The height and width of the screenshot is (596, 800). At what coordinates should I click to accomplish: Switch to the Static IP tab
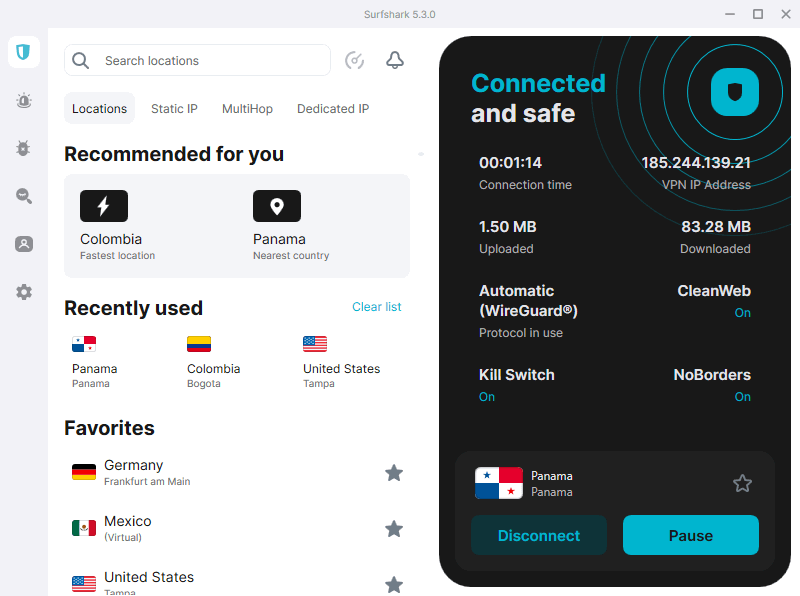(174, 109)
